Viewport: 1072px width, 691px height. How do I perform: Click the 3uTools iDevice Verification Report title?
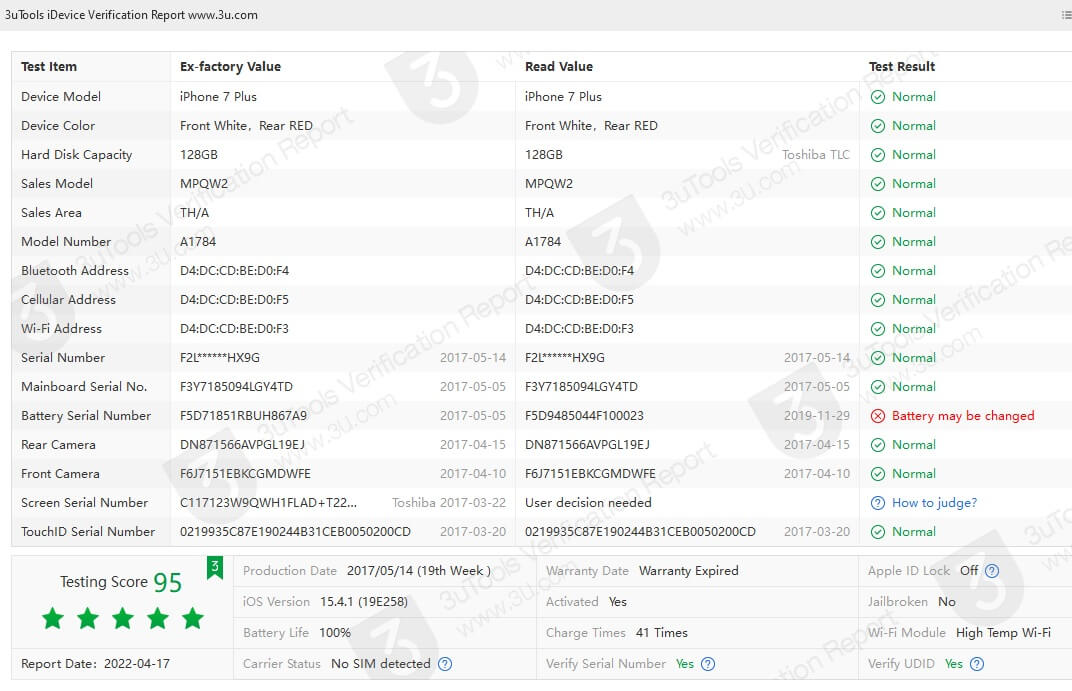131,15
